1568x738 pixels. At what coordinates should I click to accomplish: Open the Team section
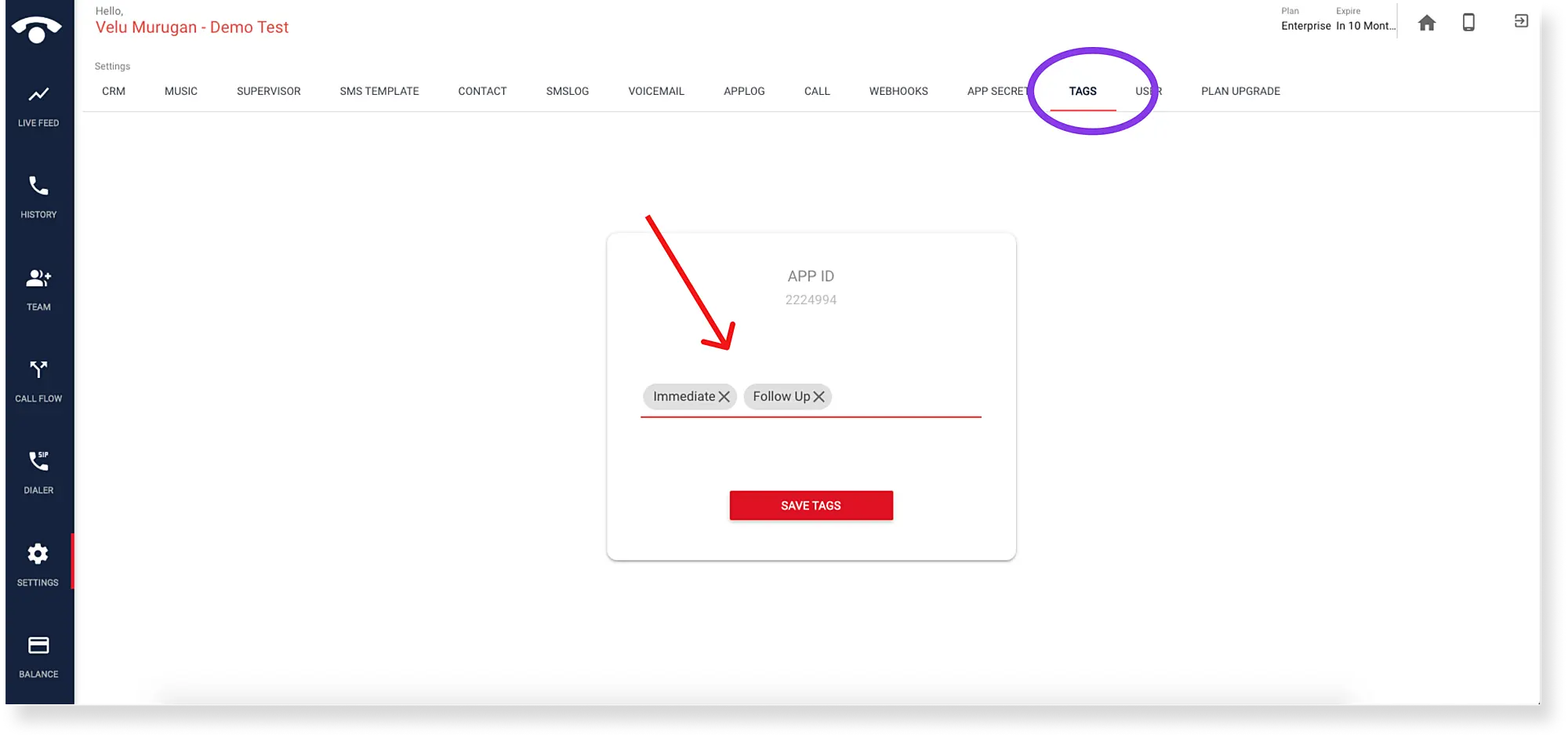tap(38, 285)
